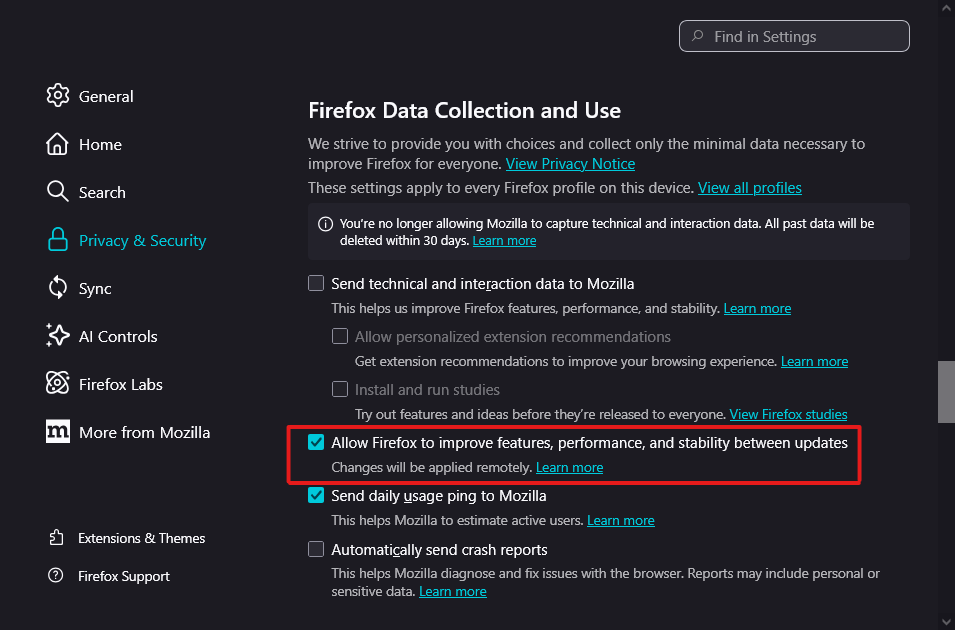This screenshot has width=955, height=630.
Task: Select the Search magnifier icon in sidebar
Action: coord(58,192)
